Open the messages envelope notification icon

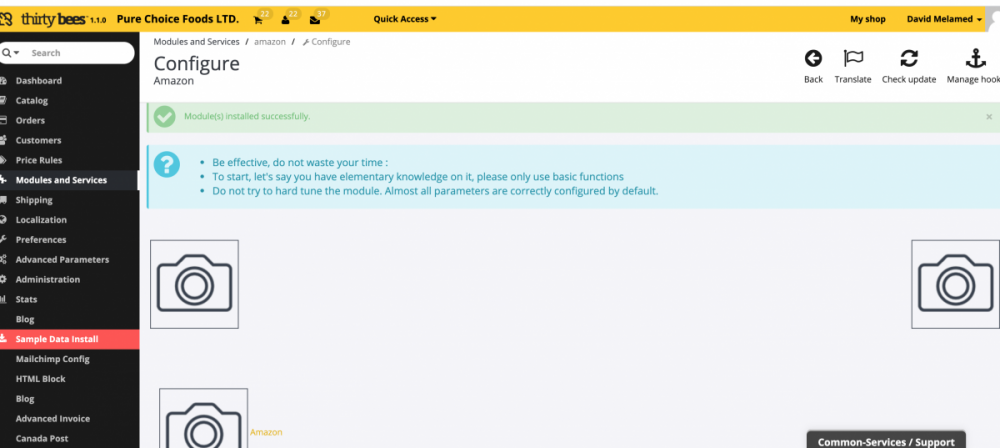point(314,19)
